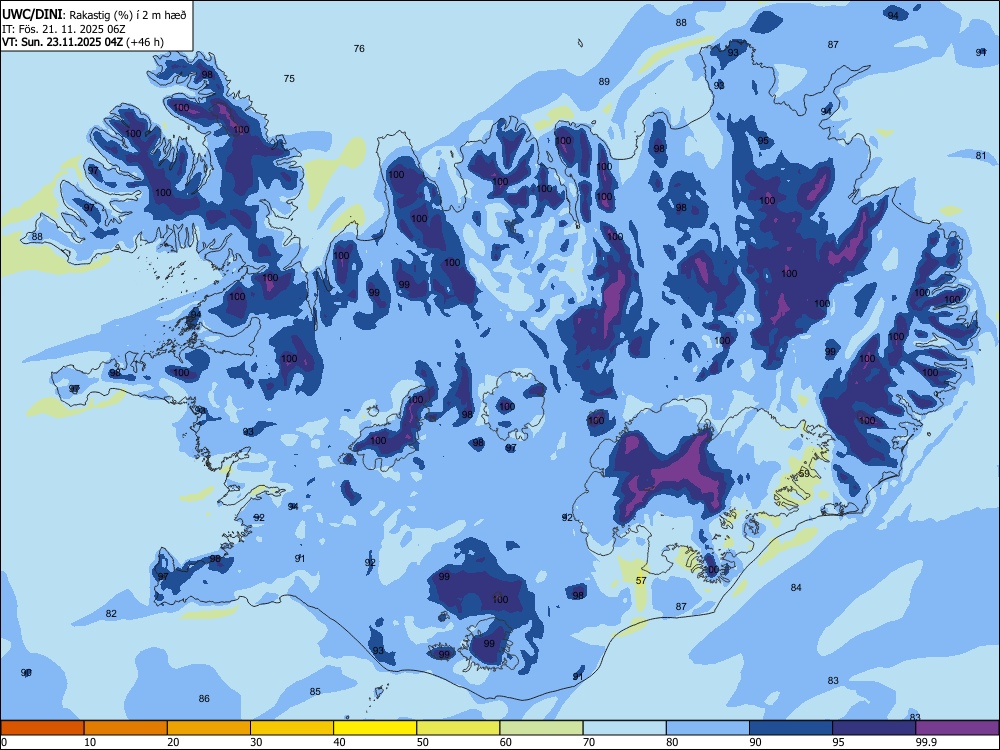Click the legend label 70
Viewport: 1000px width, 750px height.
click(589, 742)
